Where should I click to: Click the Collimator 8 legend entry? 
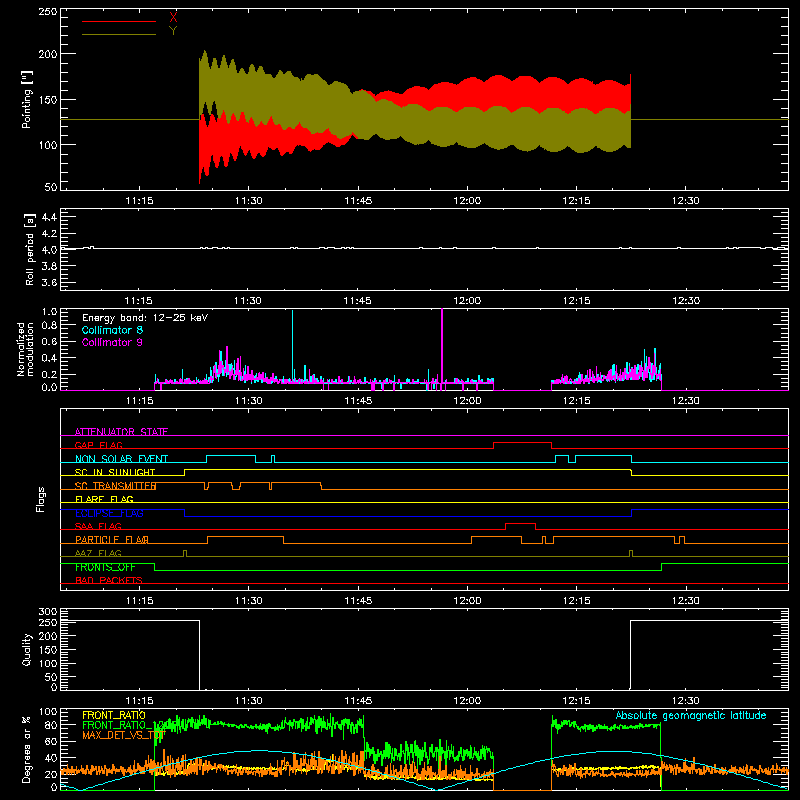coord(112,330)
